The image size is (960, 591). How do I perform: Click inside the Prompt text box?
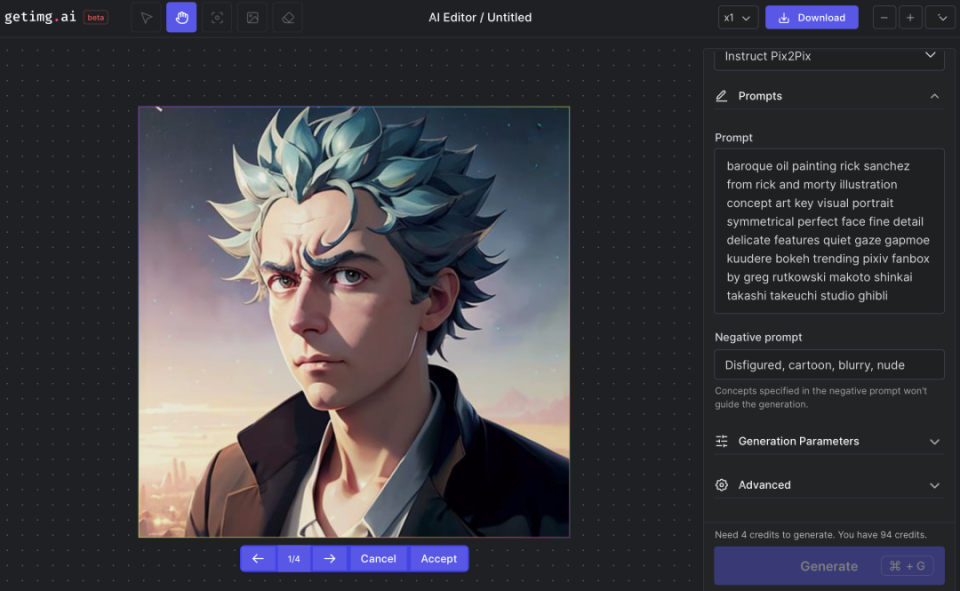pyautogui.click(x=829, y=231)
